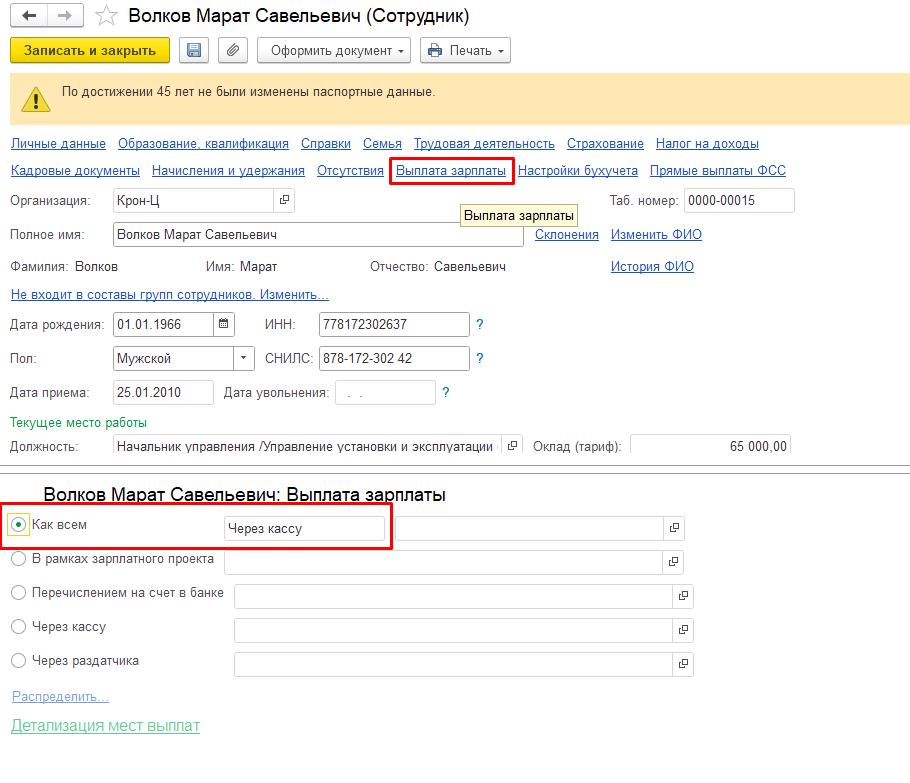Click the ИНН input field

click(394, 324)
